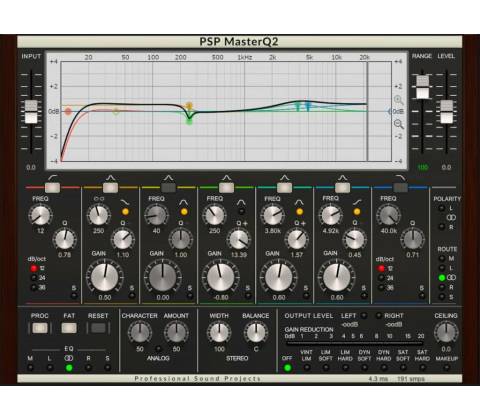The width and height of the screenshot is (480, 420).
Task: Click the CHARACTER knob
Action: (x=140, y=333)
